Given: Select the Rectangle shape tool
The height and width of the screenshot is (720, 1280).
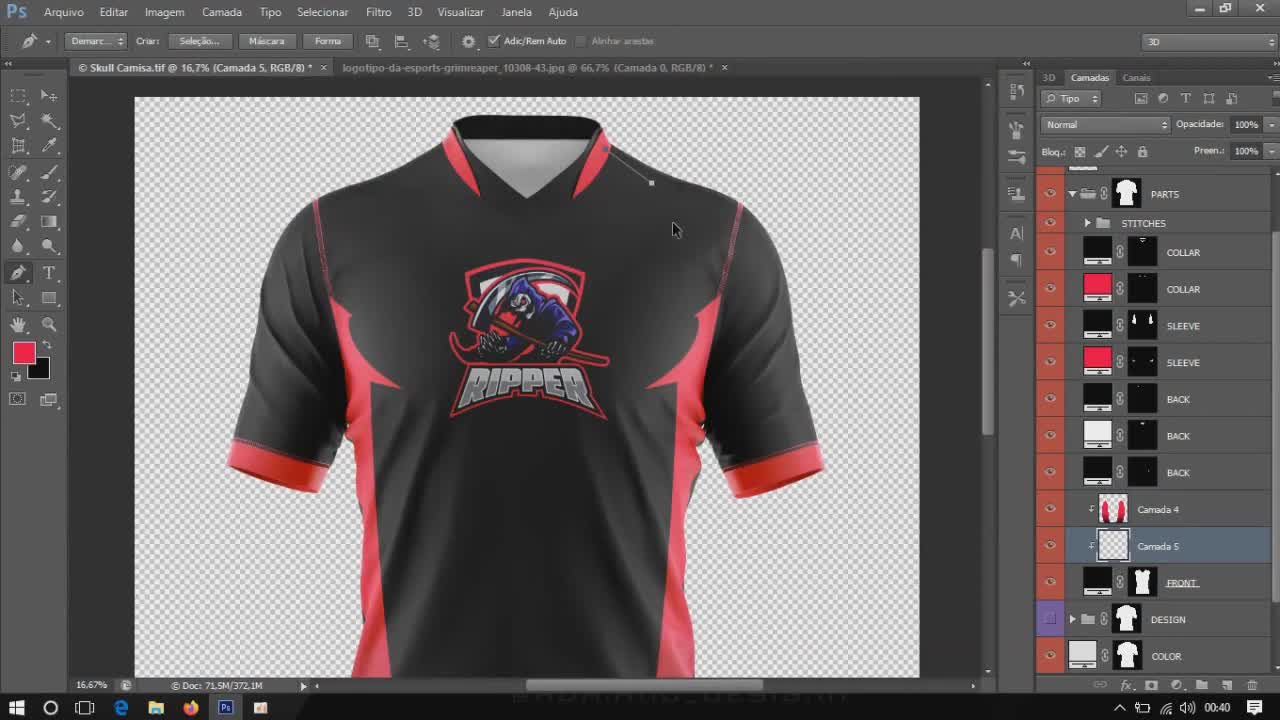Looking at the screenshot, I should tap(49, 298).
